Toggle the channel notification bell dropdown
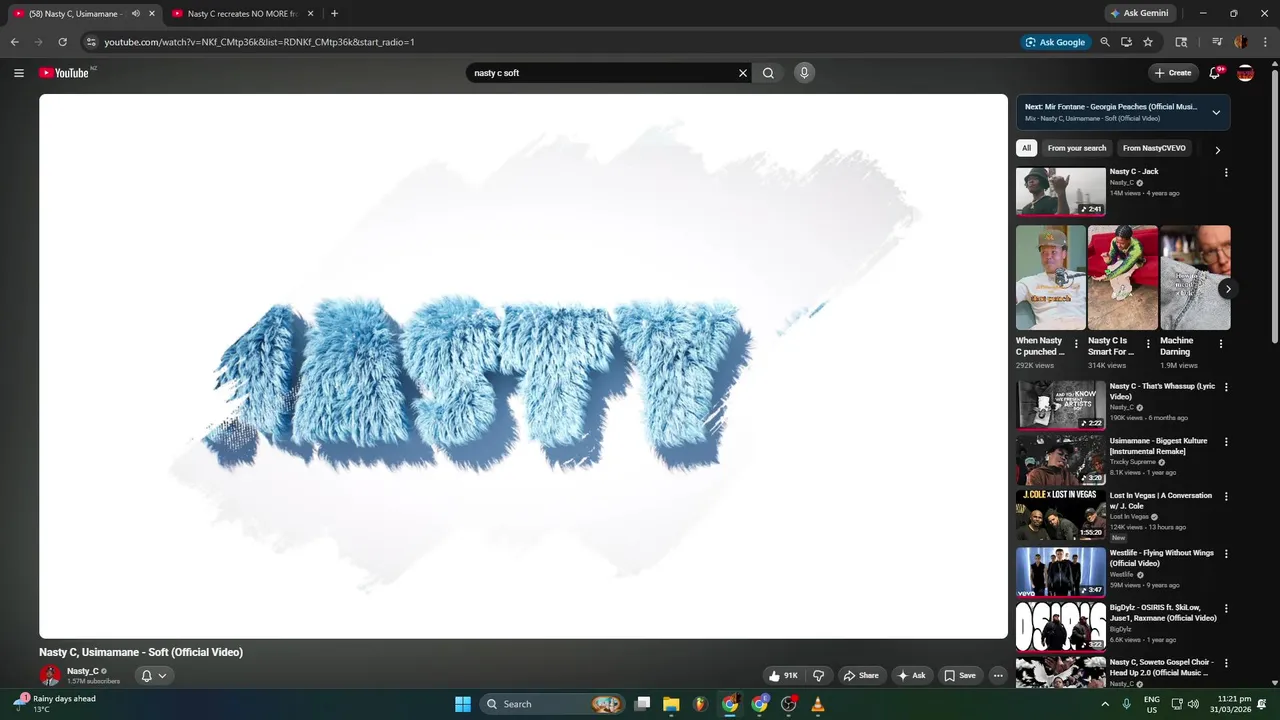This screenshot has height=720, width=1280. click(153, 676)
